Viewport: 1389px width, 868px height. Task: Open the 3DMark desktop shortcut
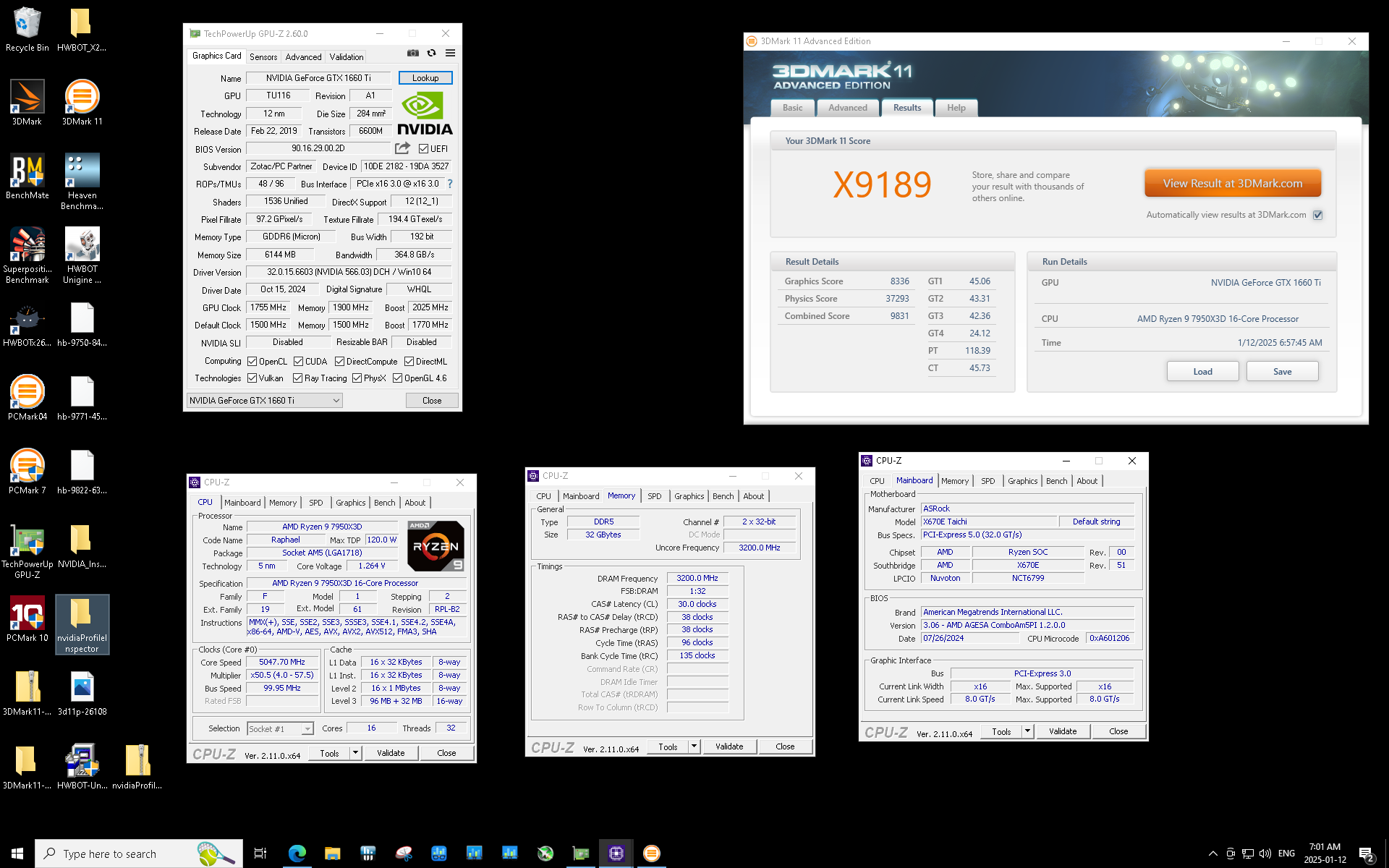27,103
